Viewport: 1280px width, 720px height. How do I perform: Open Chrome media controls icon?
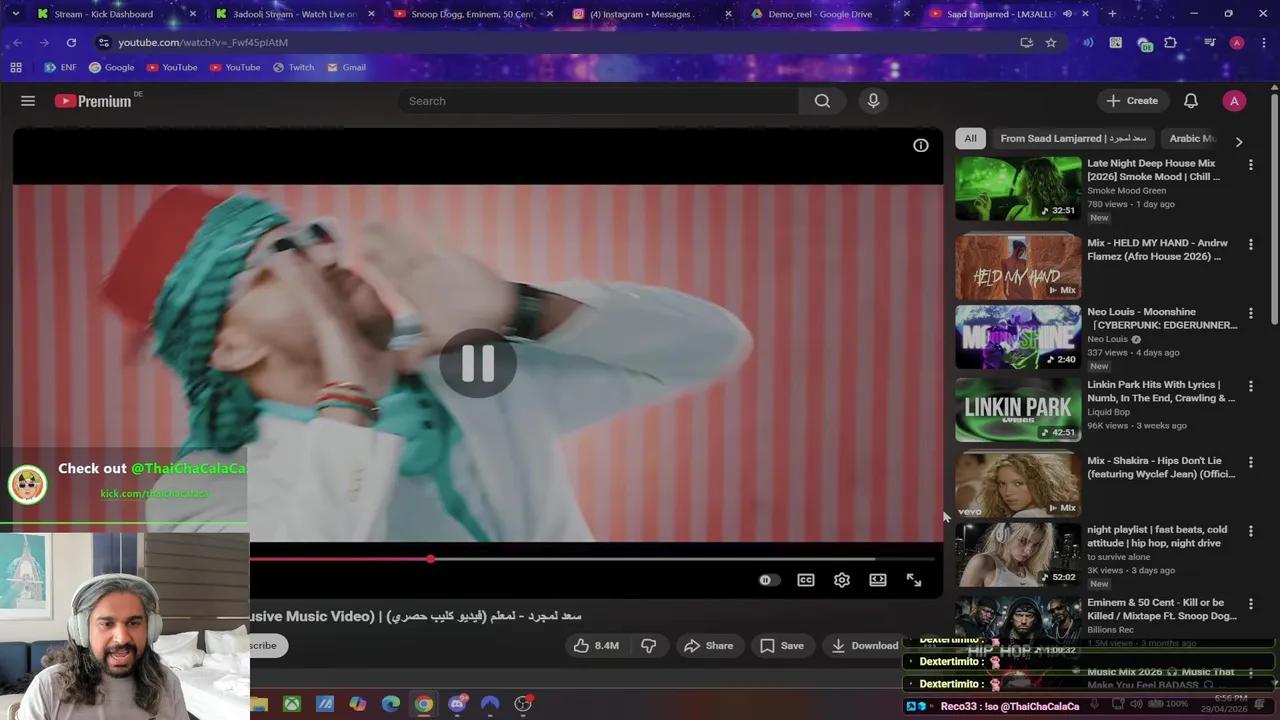click(1209, 42)
